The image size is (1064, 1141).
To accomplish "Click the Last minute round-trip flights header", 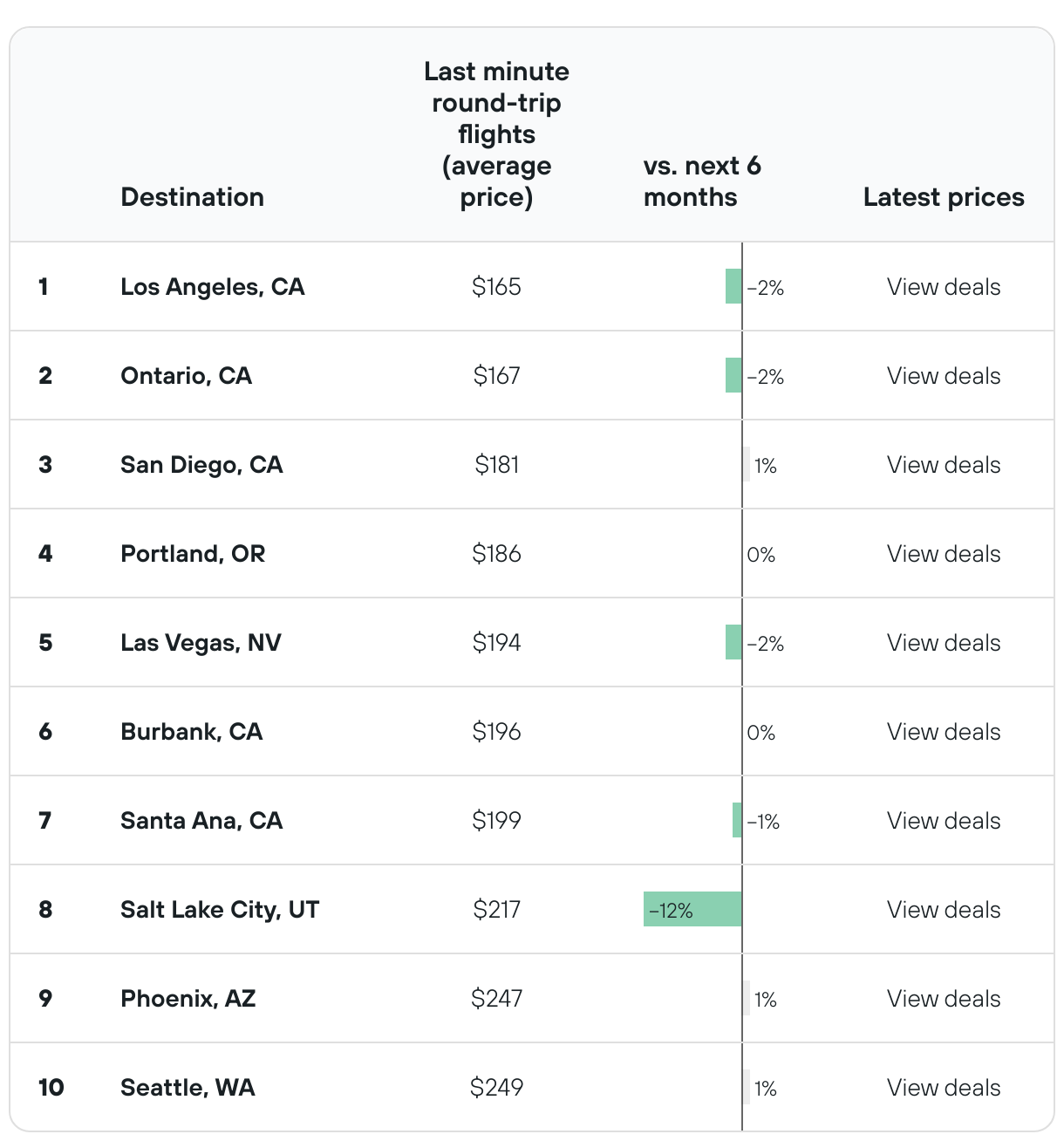I will coord(496,134).
